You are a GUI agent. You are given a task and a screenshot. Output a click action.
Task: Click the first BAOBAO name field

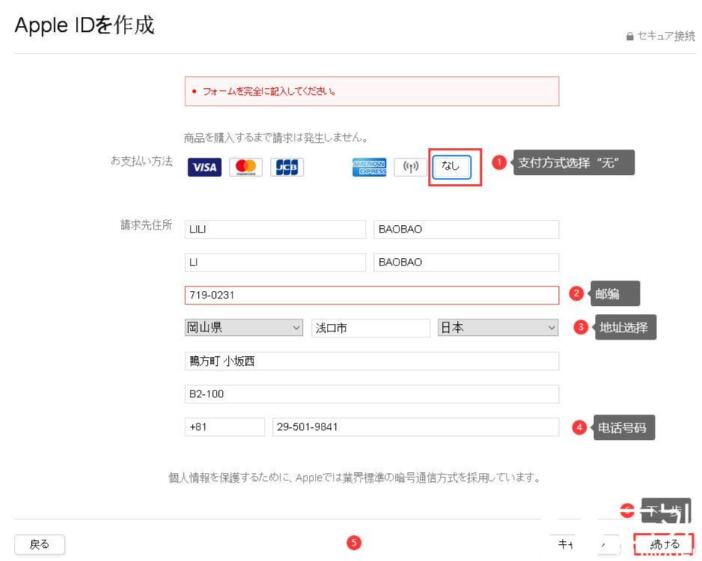[466, 229]
